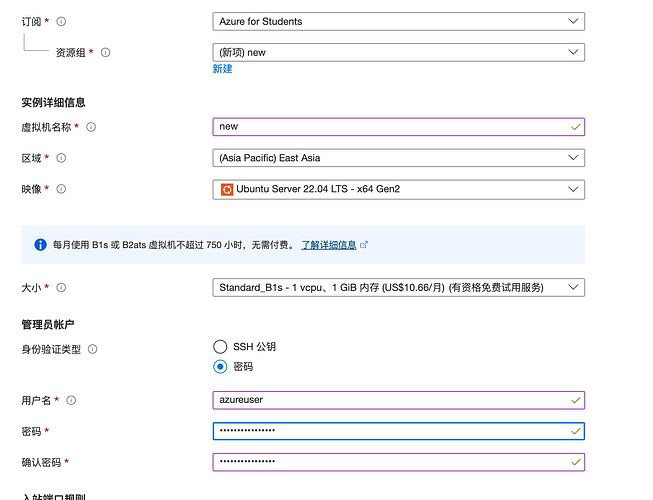The image size is (653, 500).
Task: Click green checkmark in 确认密码 field
Action: pos(576,462)
